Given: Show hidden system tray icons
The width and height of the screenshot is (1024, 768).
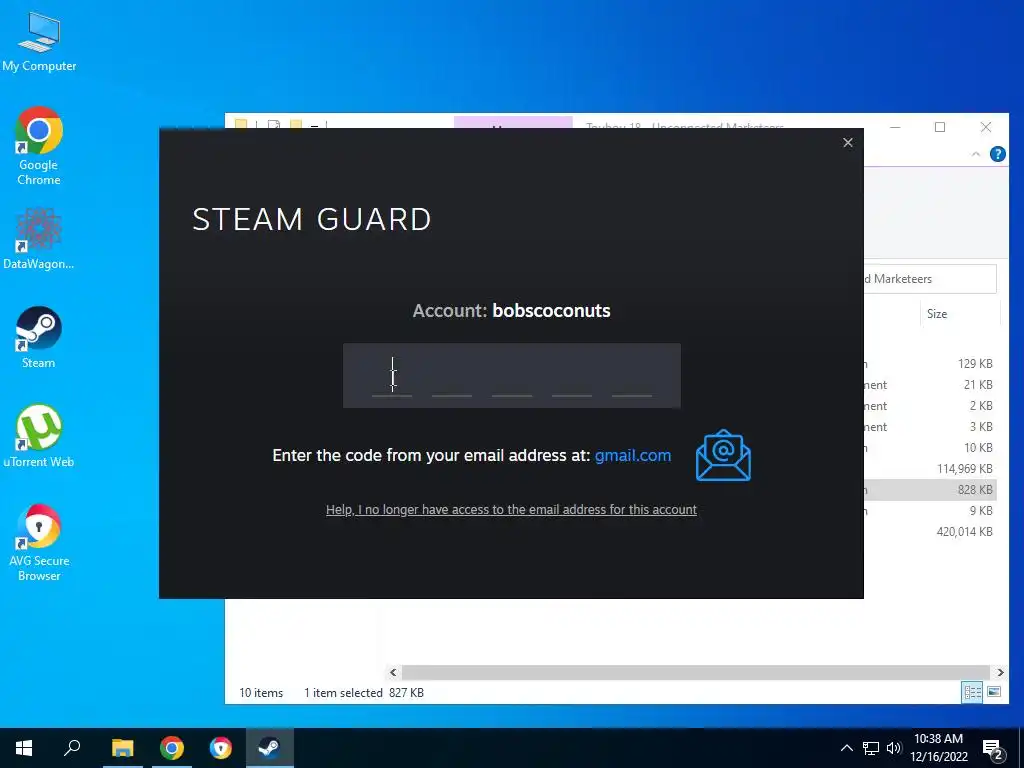Looking at the screenshot, I should point(846,748).
